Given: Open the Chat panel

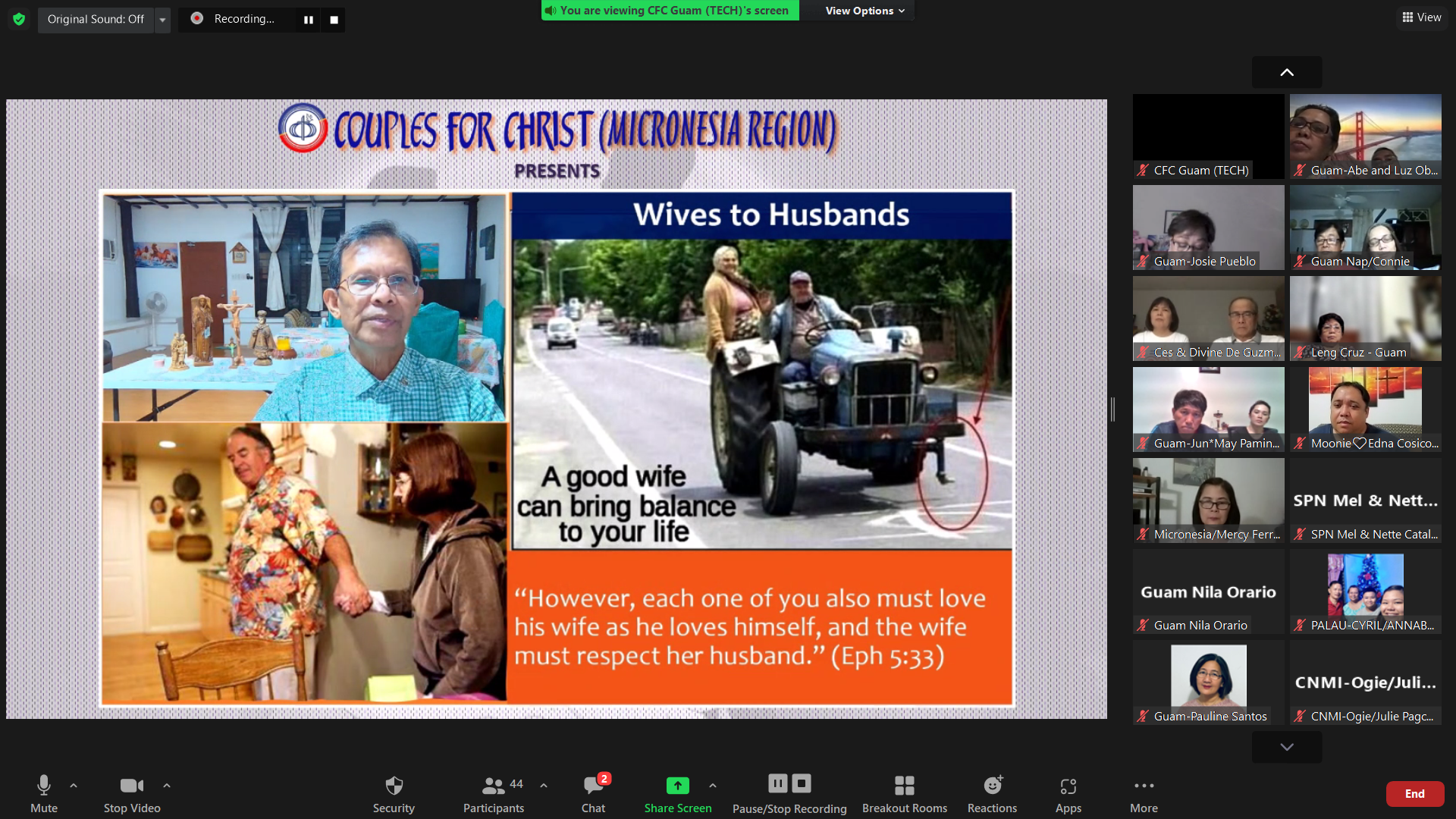Looking at the screenshot, I should (593, 794).
